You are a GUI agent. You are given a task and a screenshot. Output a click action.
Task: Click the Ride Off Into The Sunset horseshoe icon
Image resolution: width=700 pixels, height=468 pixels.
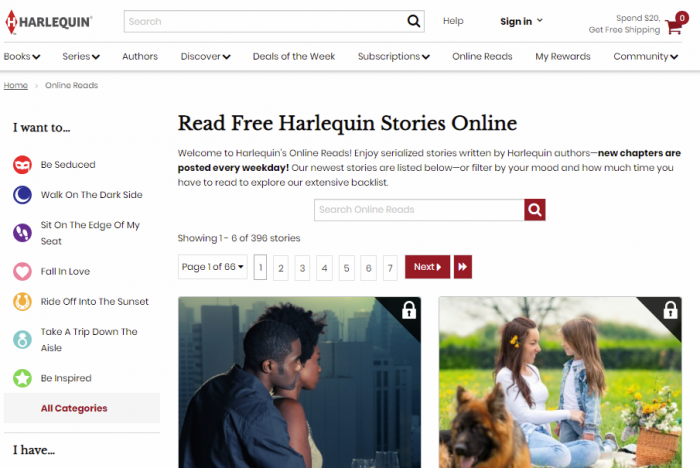(x=22, y=301)
